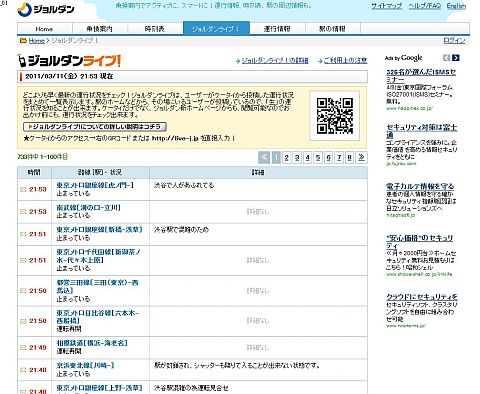Go to page 5 in pagination

tap(318, 157)
